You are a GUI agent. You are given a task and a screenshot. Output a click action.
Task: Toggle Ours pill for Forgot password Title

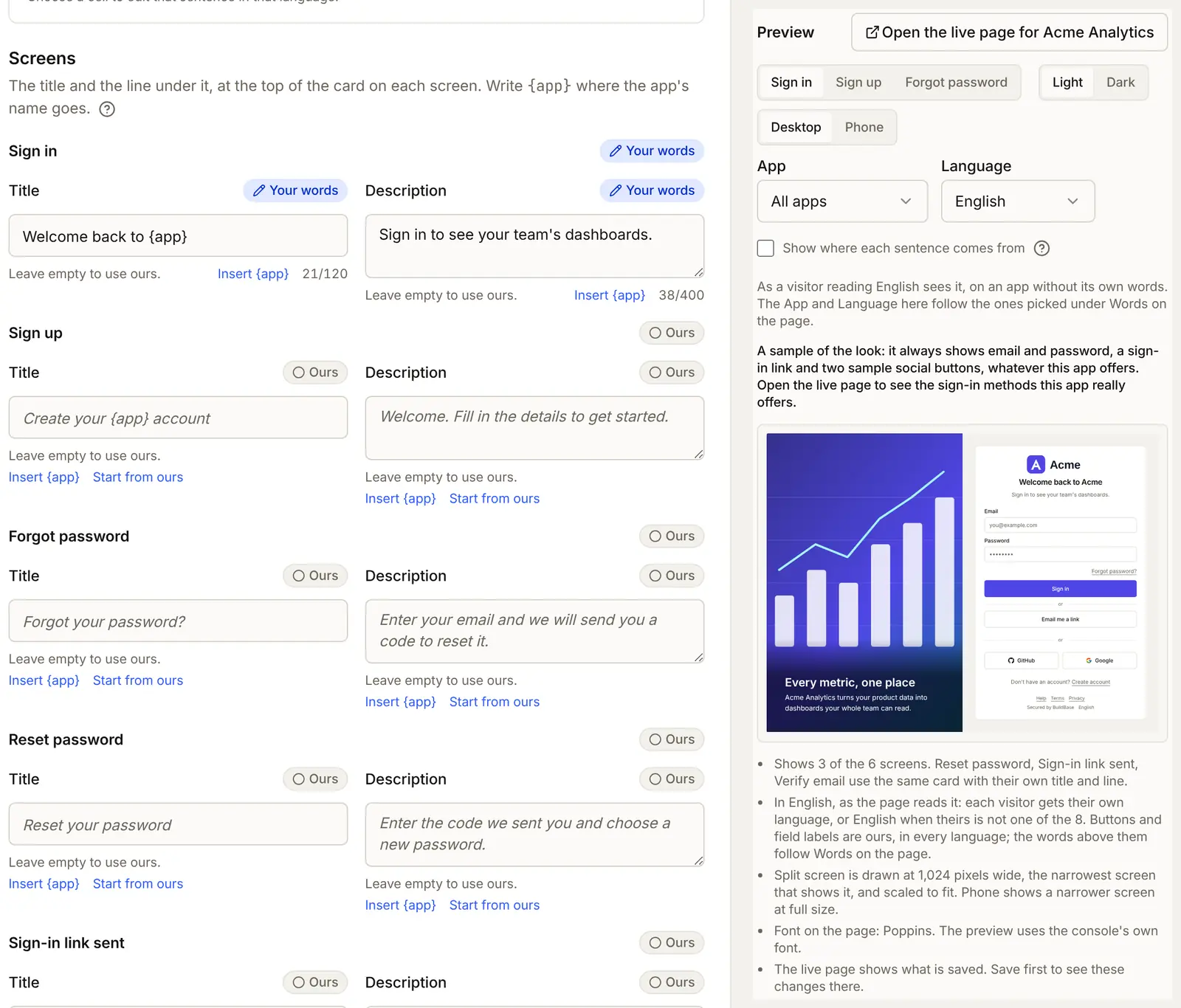(315, 576)
